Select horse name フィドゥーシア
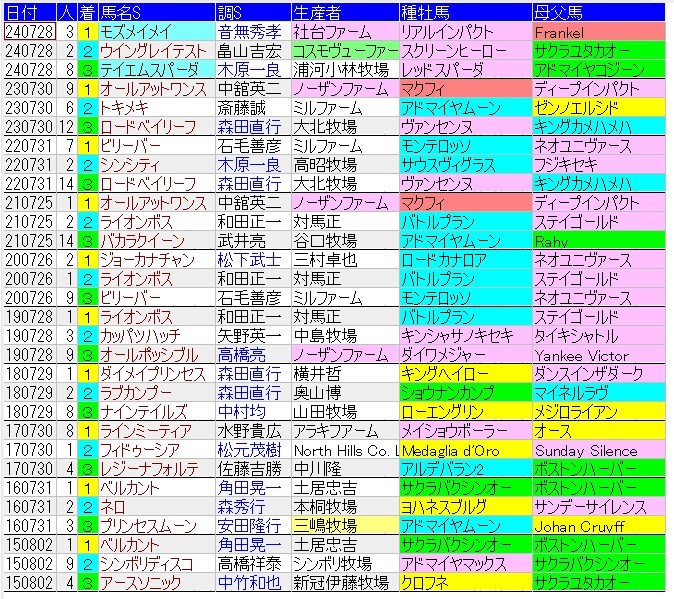 tap(157, 450)
